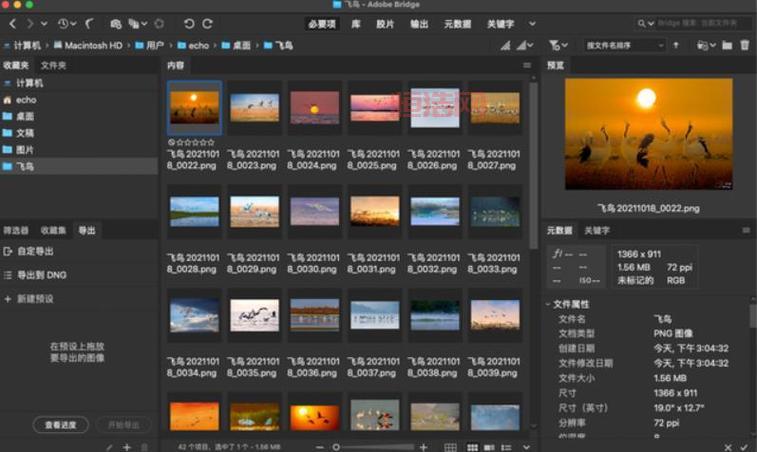Click plus icon to enlarge thumbnails
757x452 pixels.
pyautogui.click(x=423, y=446)
